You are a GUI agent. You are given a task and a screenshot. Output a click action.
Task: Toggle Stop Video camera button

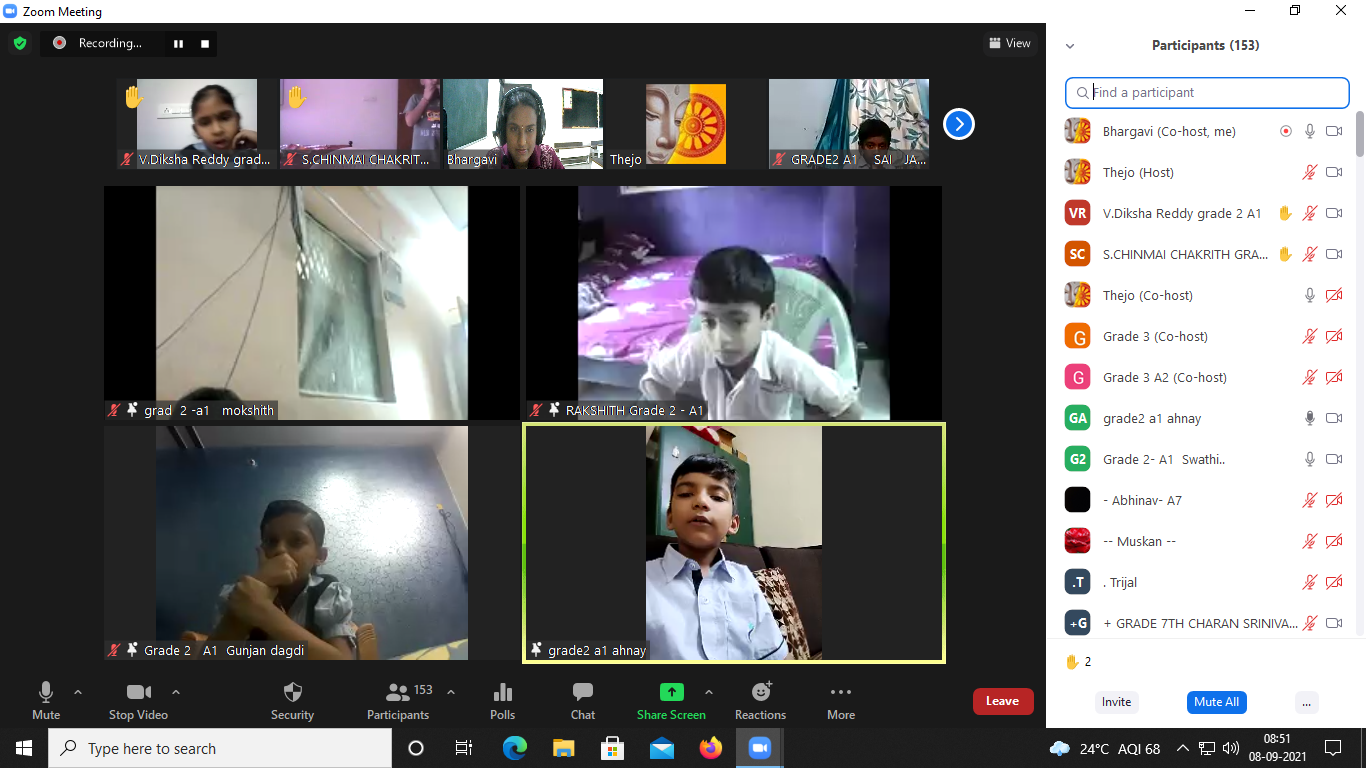(x=138, y=692)
